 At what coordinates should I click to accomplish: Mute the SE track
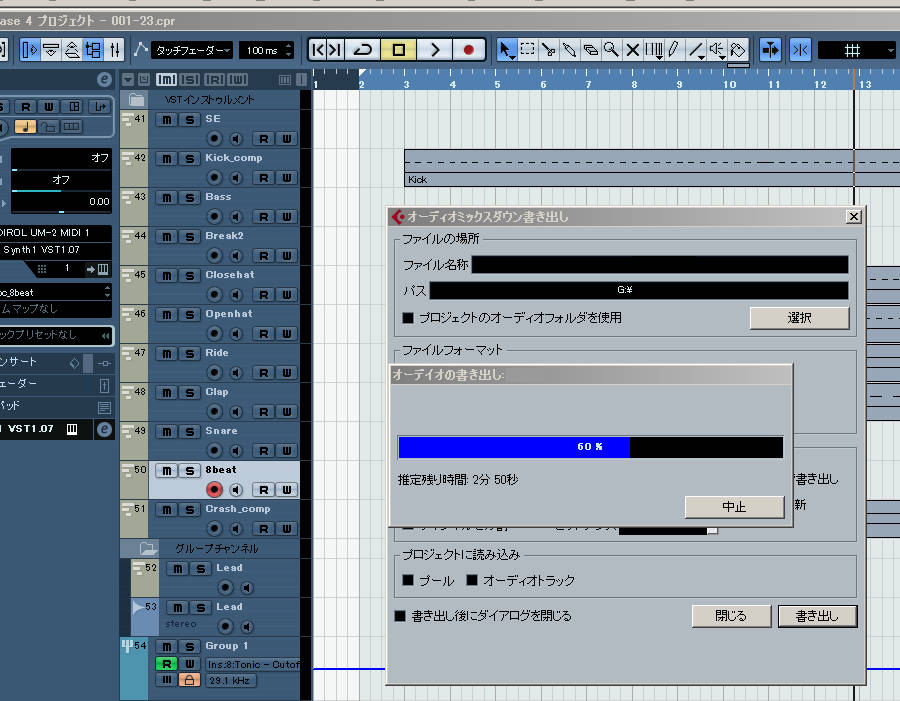click(x=166, y=119)
